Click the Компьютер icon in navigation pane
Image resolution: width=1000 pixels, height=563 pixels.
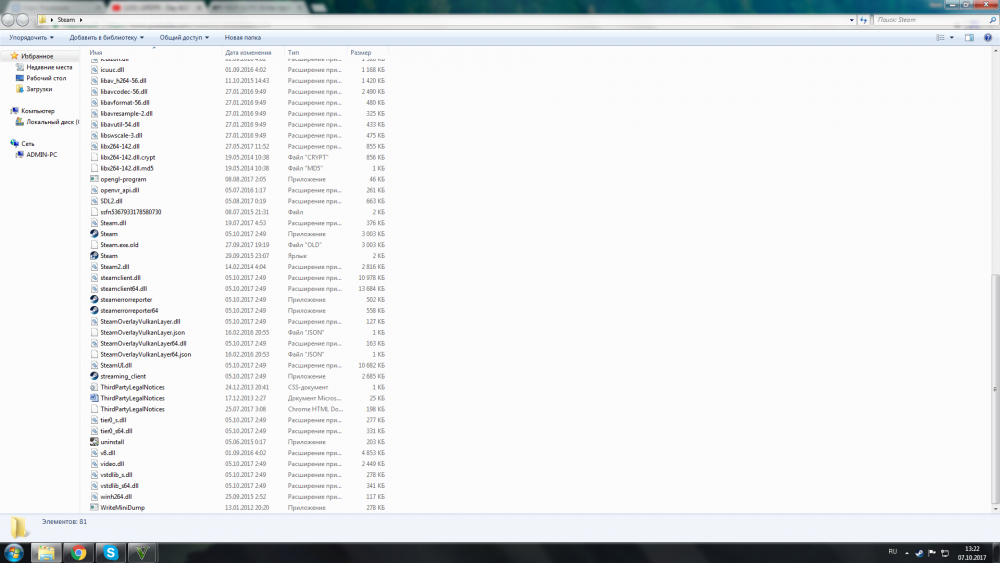(15, 111)
